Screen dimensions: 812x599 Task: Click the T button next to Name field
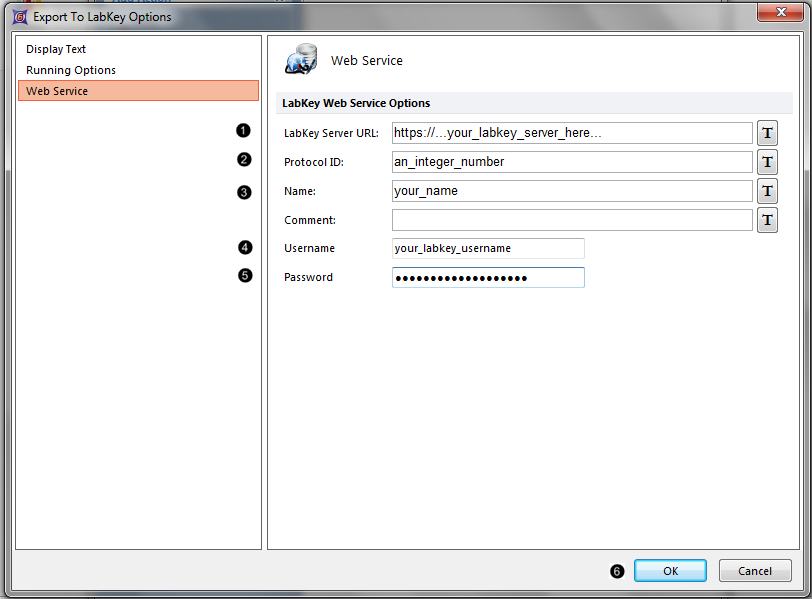click(767, 191)
